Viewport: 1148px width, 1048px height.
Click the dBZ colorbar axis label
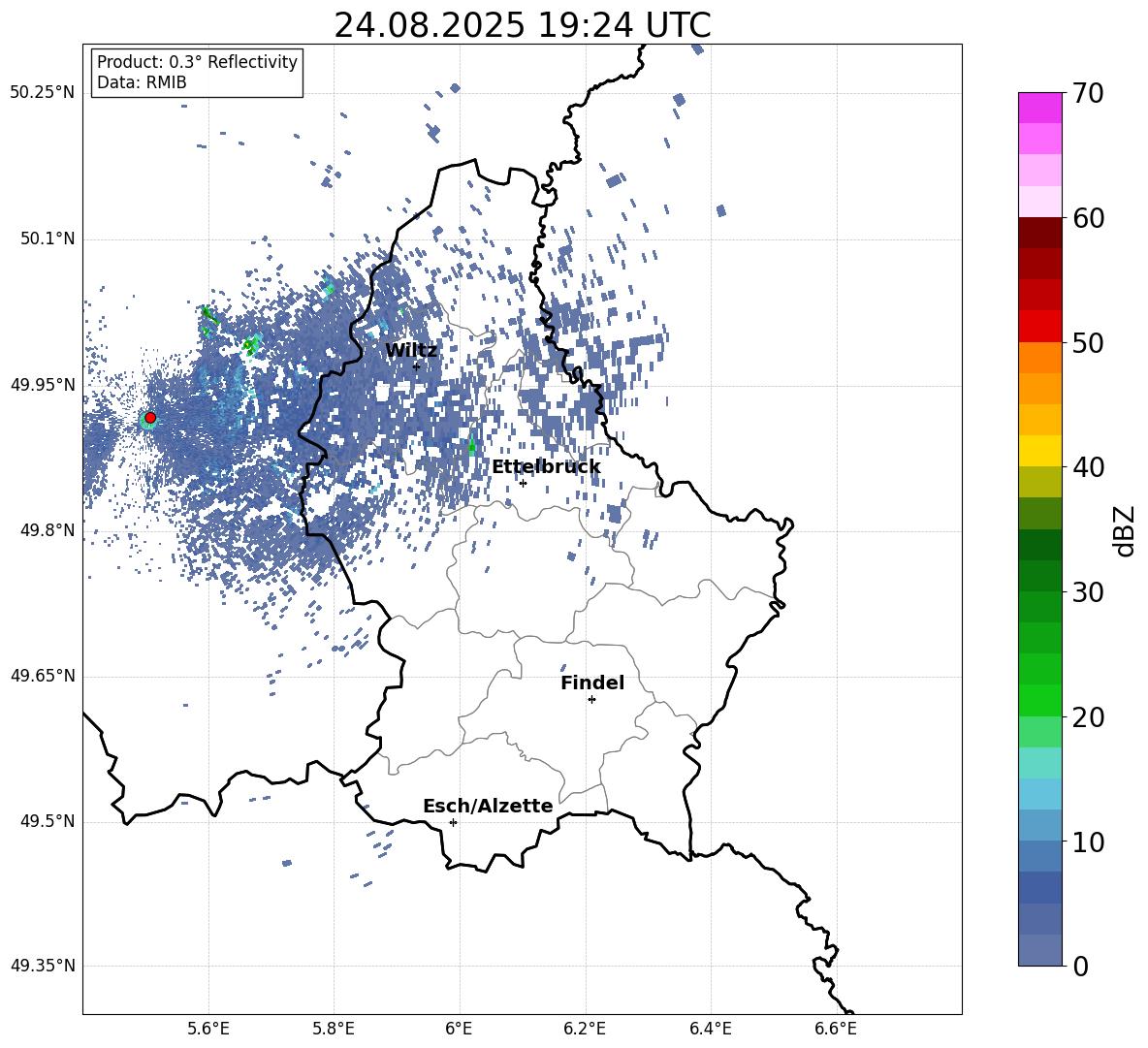click(x=1124, y=530)
